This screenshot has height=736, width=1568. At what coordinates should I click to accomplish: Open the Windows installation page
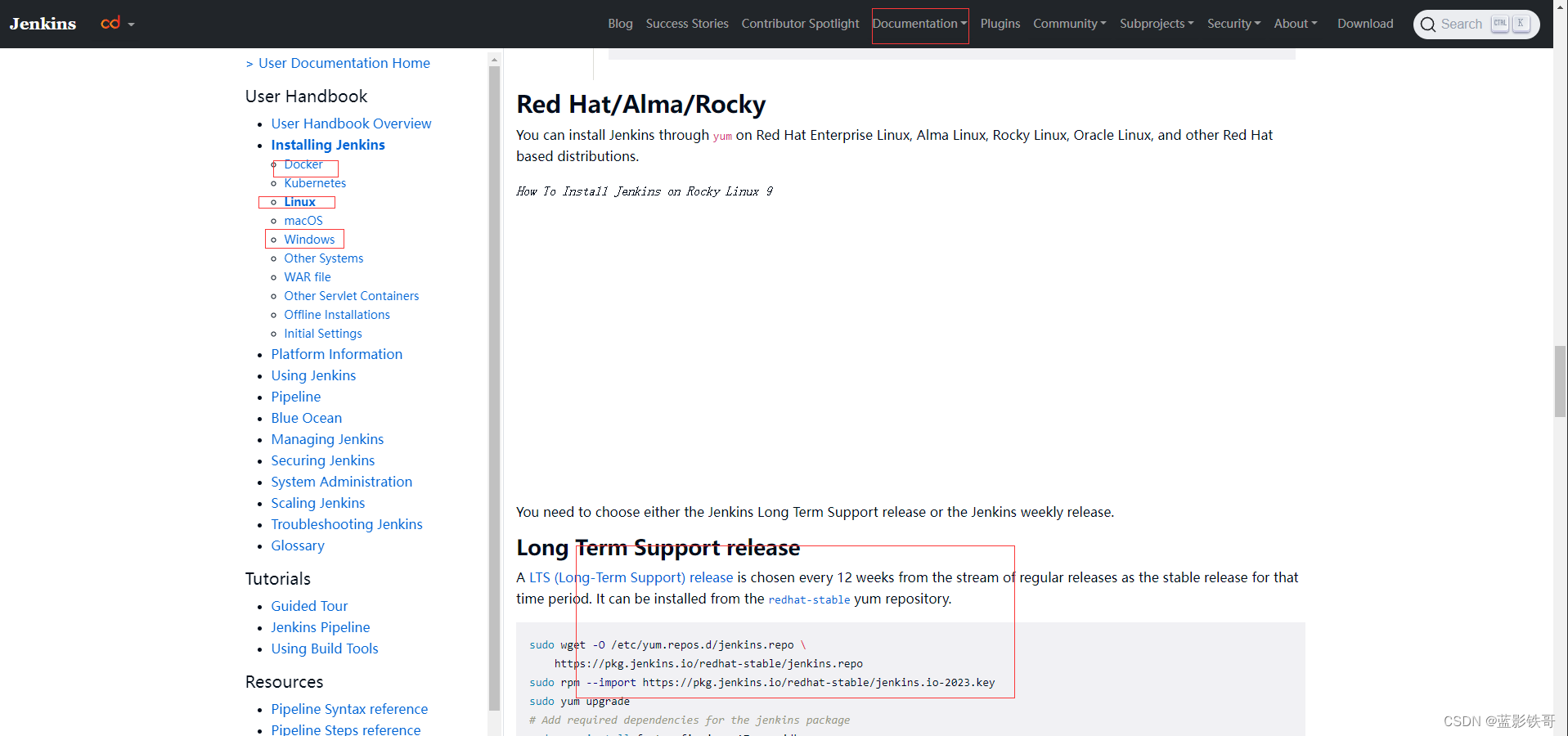tap(309, 240)
